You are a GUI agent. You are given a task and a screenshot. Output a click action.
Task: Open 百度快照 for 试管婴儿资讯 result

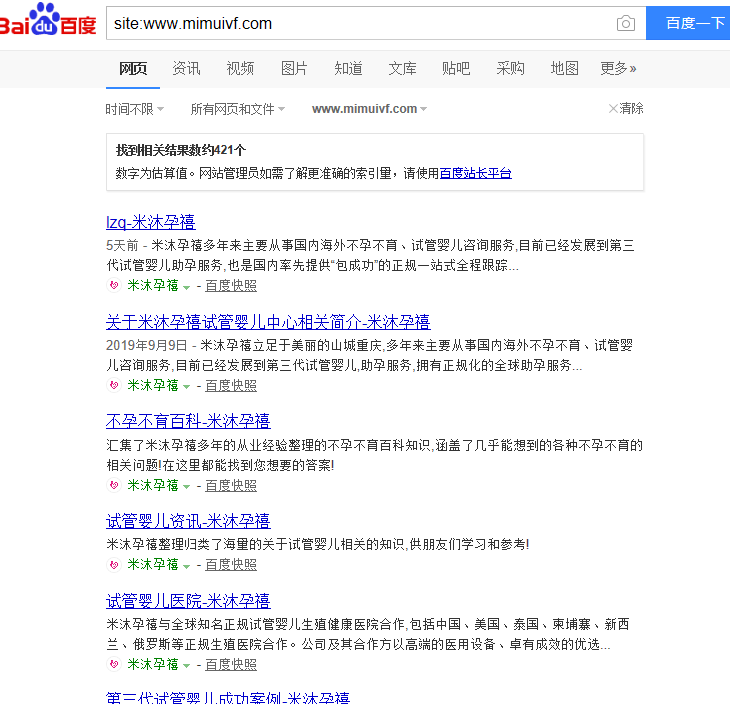pyautogui.click(x=231, y=565)
